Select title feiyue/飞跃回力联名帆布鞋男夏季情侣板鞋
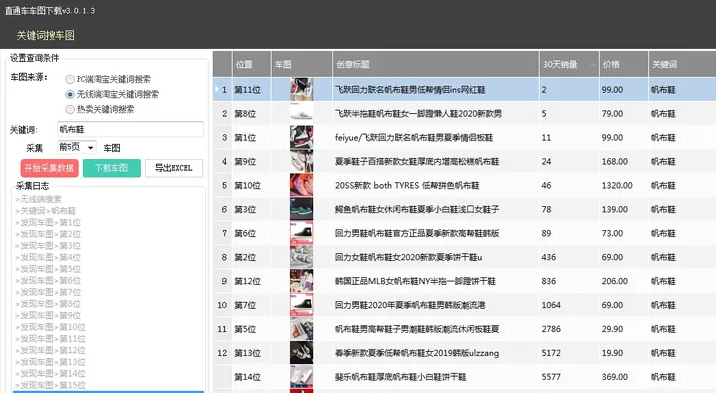The width and height of the screenshot is (716, 393). click(414, 138)
